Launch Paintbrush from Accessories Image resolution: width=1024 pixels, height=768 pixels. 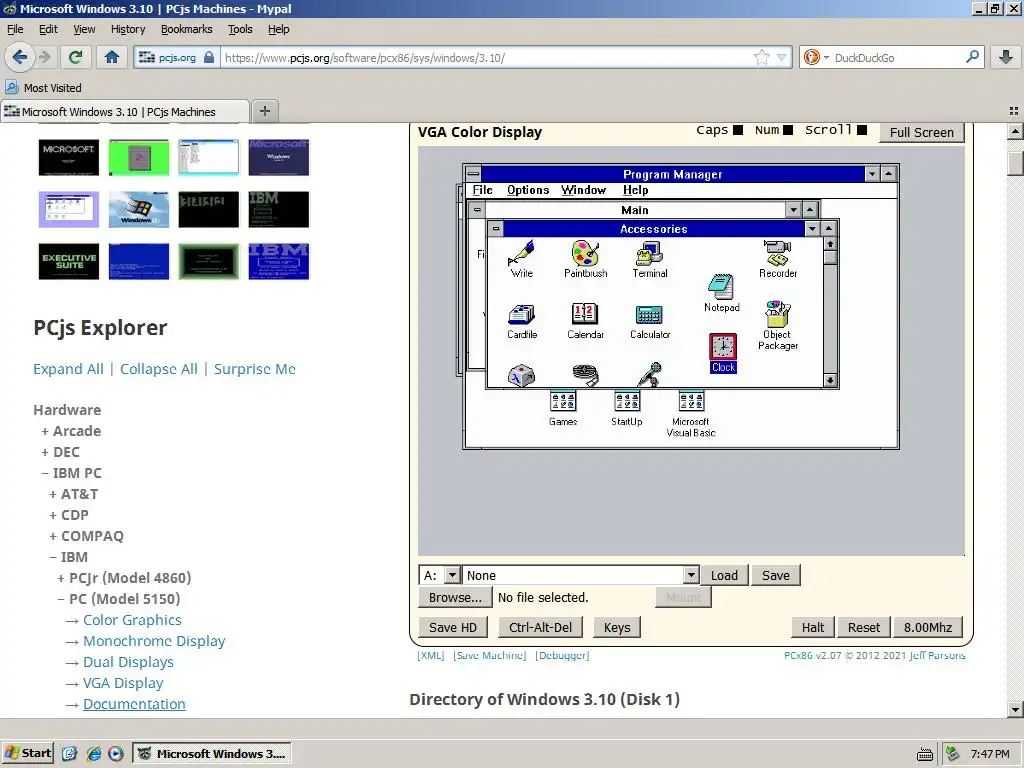click(x=585, y=259)
